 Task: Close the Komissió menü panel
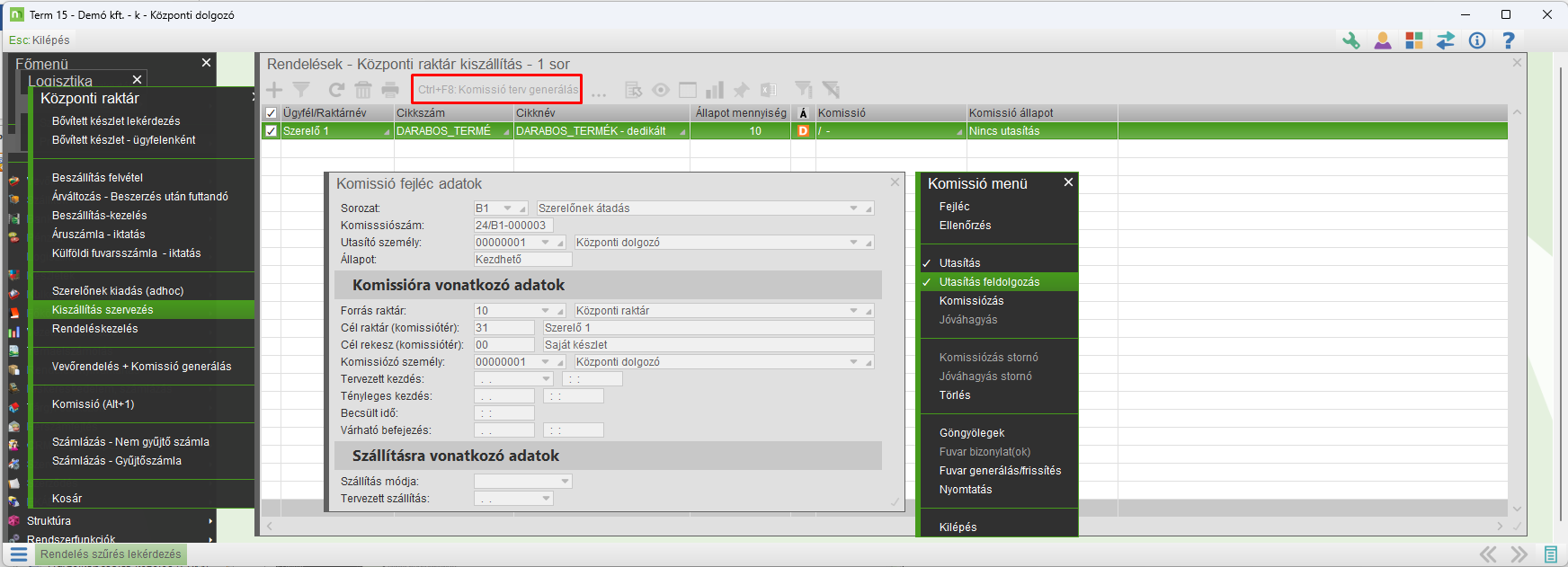pyautogui.click(x=1068, y=182)
